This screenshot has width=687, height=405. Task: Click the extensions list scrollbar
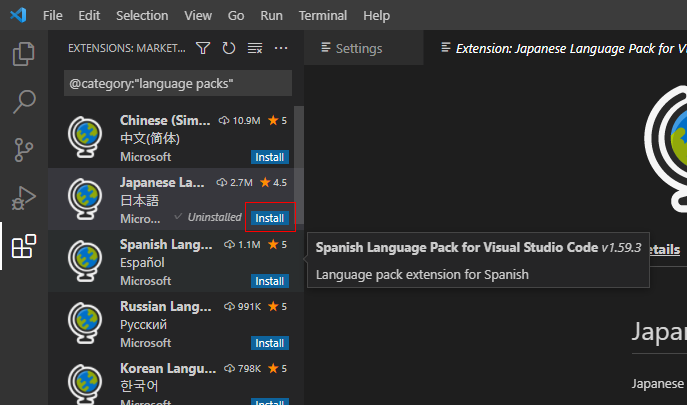coord(299,164)
